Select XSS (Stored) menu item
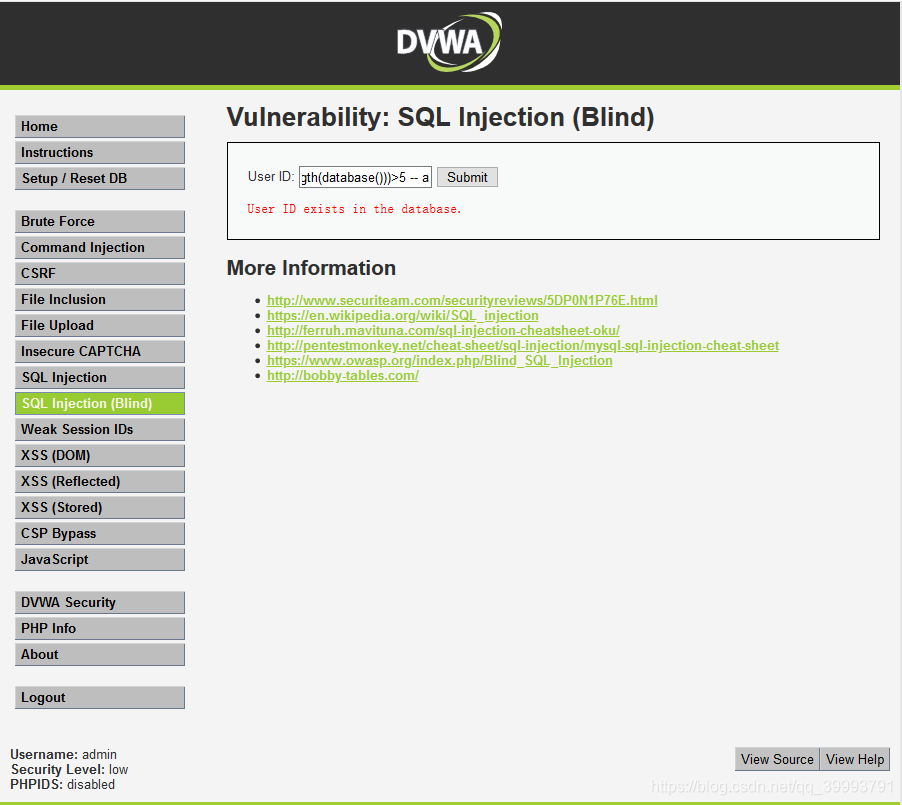Screen dimensions: 902x805 [x=100, y=508]
